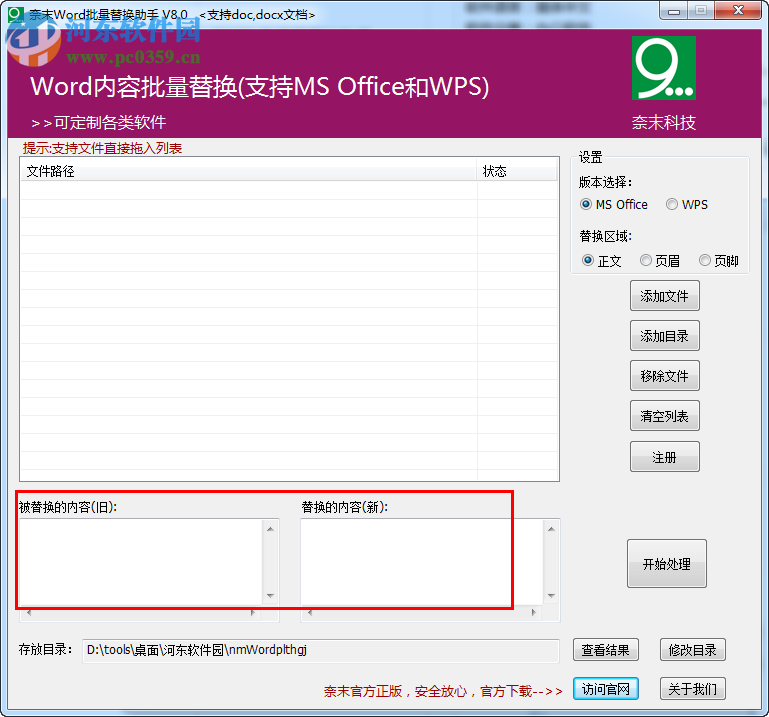Click the 清空列表 button
The image size is (769, 717).
tap(665, 416)
